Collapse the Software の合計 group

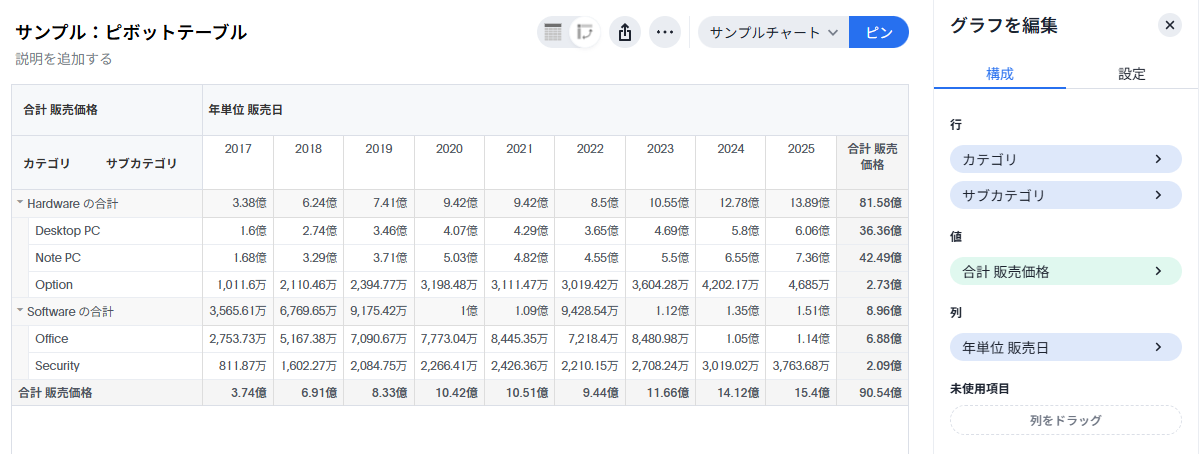point(20,312)
